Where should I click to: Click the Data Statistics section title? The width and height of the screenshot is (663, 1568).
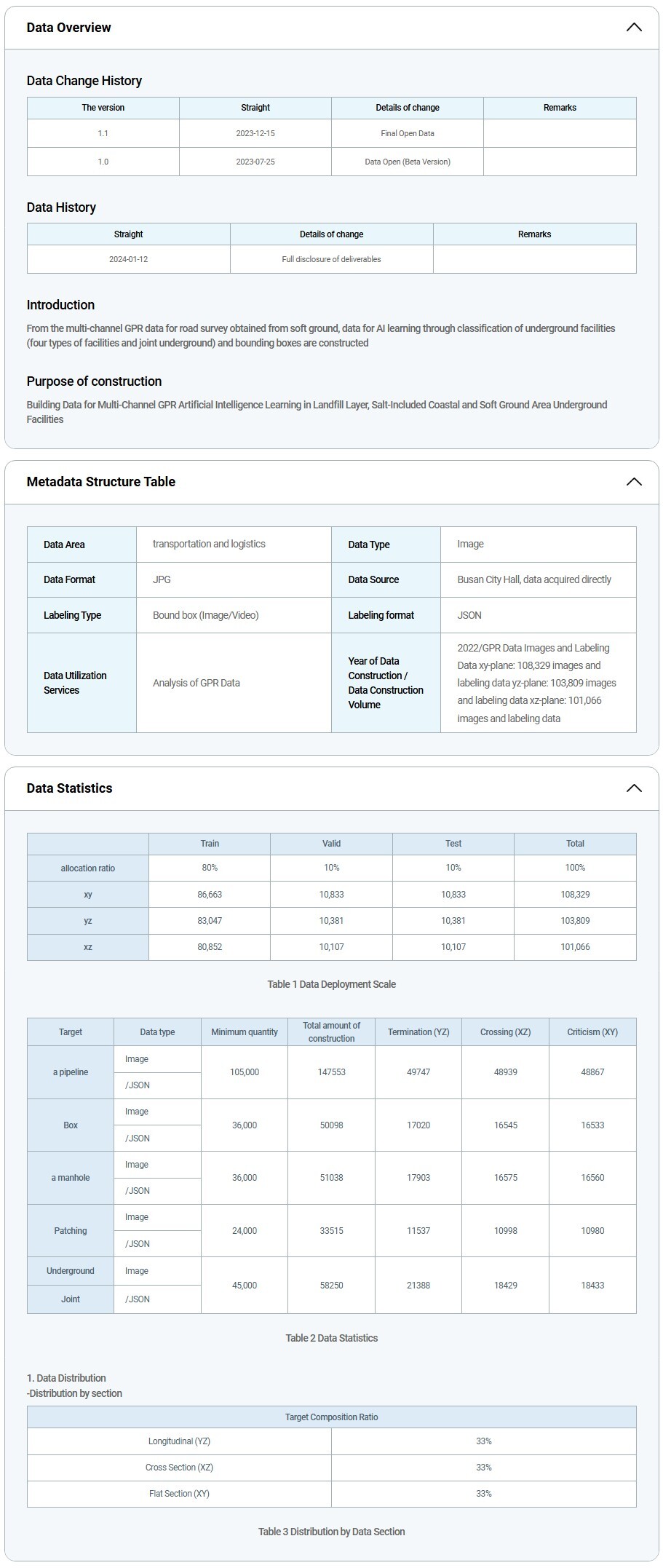[x=70, y=788]
